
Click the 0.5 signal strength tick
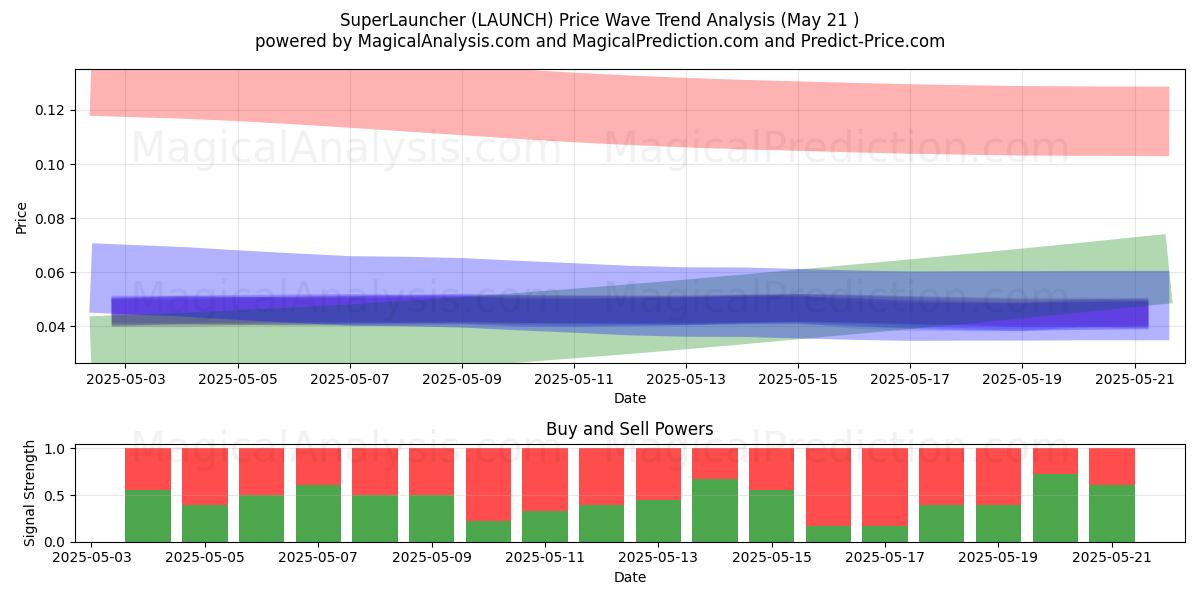tap(55, 495)
